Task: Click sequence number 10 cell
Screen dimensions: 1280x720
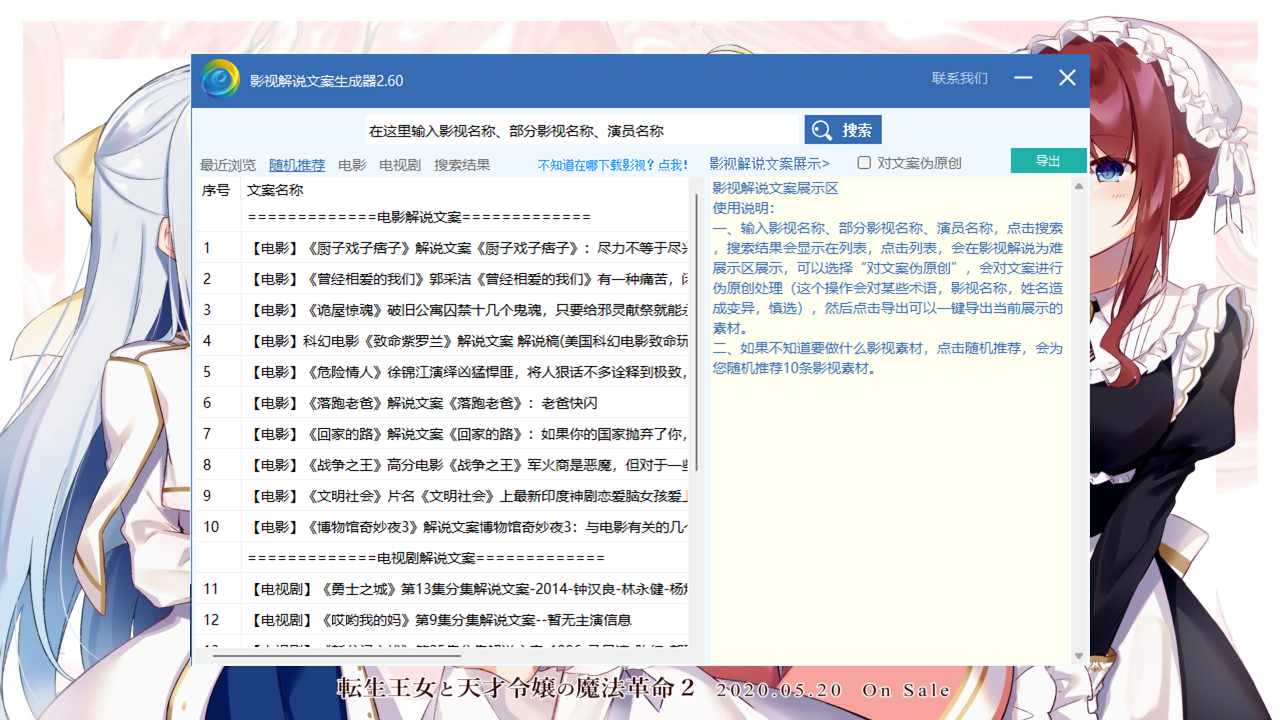Action: [217, 527]
